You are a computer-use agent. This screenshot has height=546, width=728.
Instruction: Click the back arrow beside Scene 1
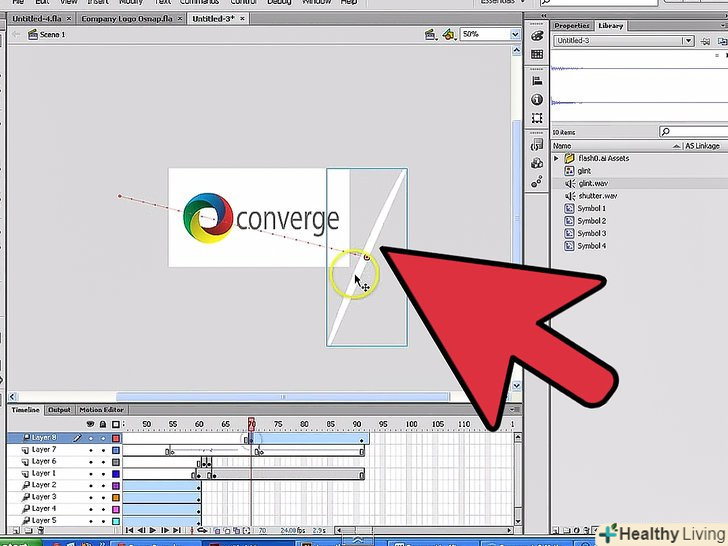pos(16,34)
